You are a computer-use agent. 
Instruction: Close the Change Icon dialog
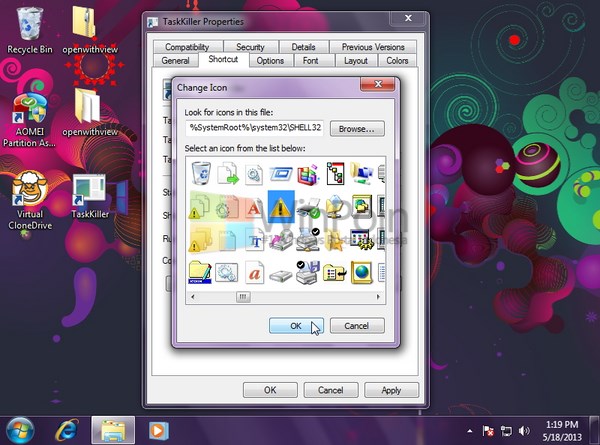pos(378,84)
